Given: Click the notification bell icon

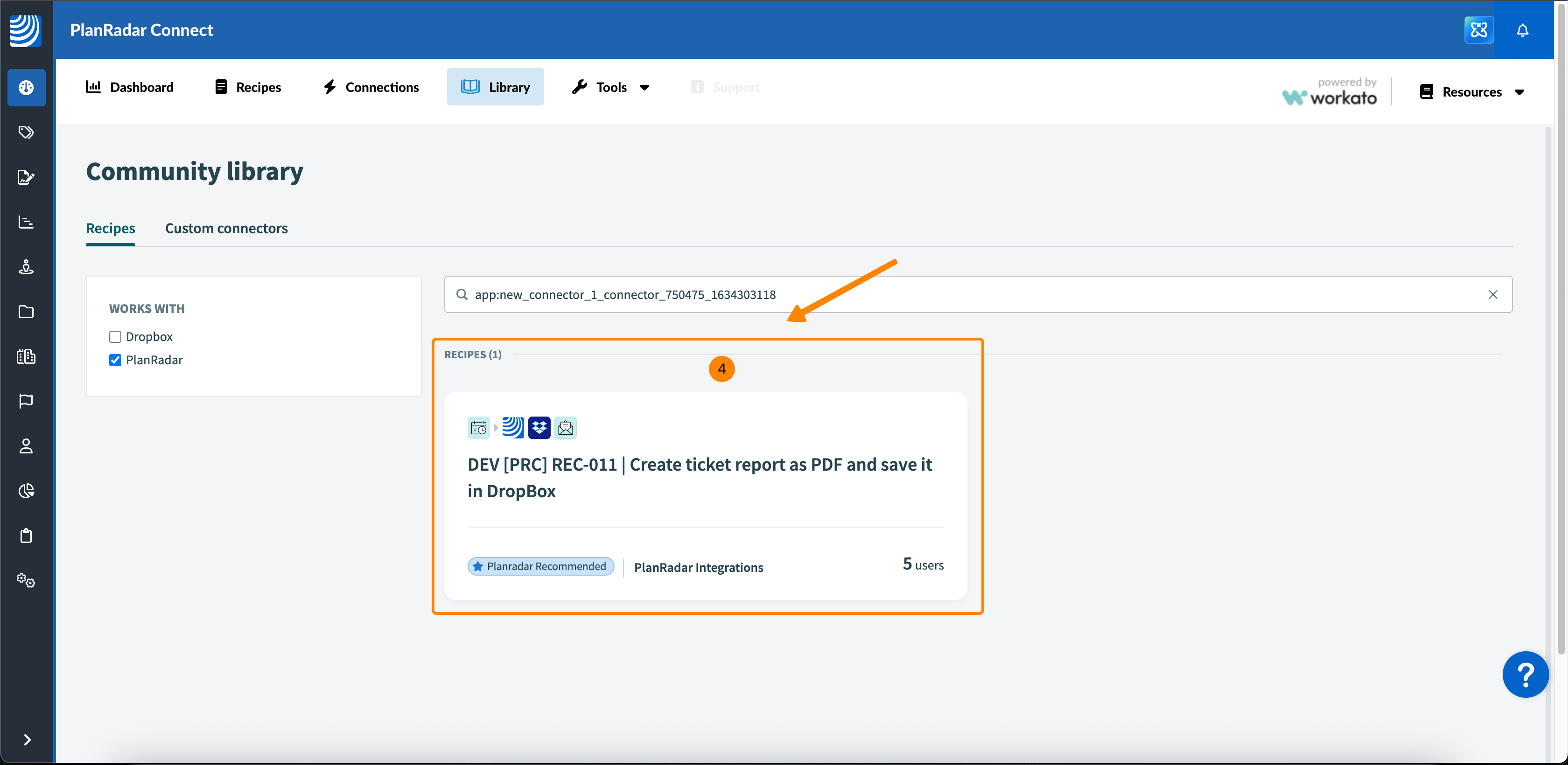Looking at the screenshot, I should coord(1522,30).
